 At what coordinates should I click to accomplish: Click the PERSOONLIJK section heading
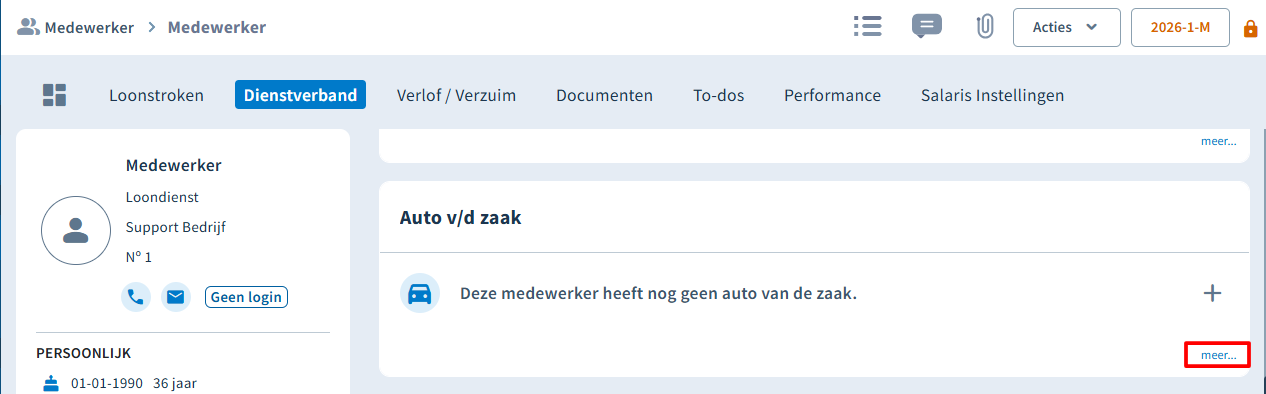click(84, 353)
